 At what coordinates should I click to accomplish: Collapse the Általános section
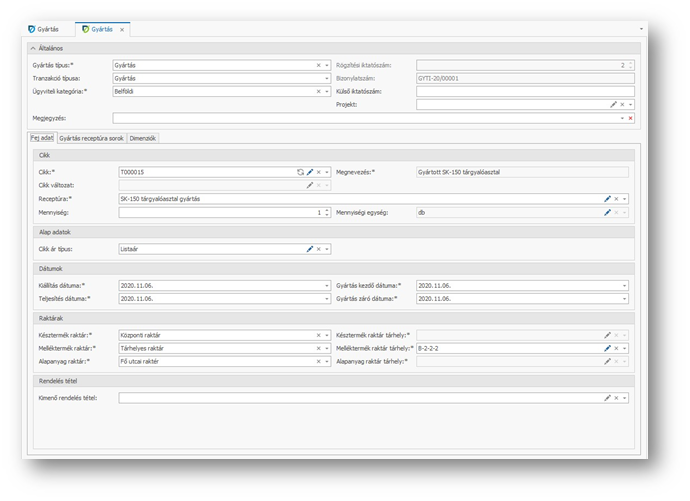click(x=33, y=47)
